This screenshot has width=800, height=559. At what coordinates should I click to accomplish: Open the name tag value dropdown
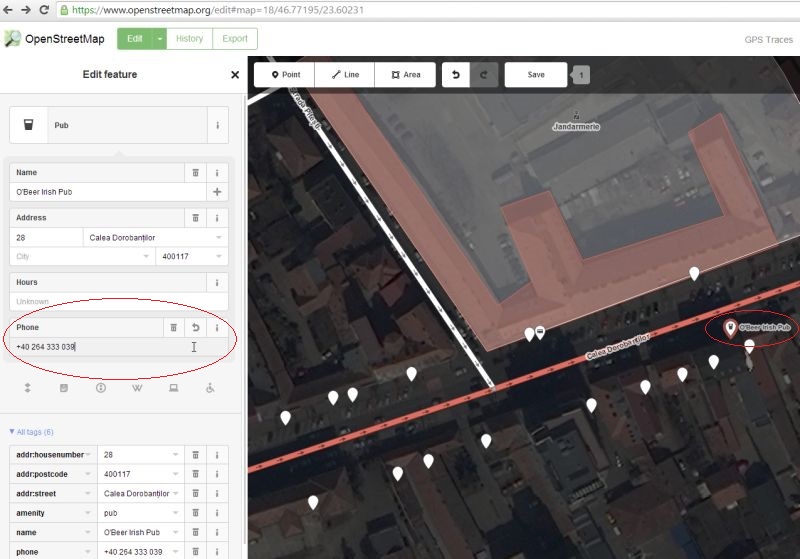(175, 532)
